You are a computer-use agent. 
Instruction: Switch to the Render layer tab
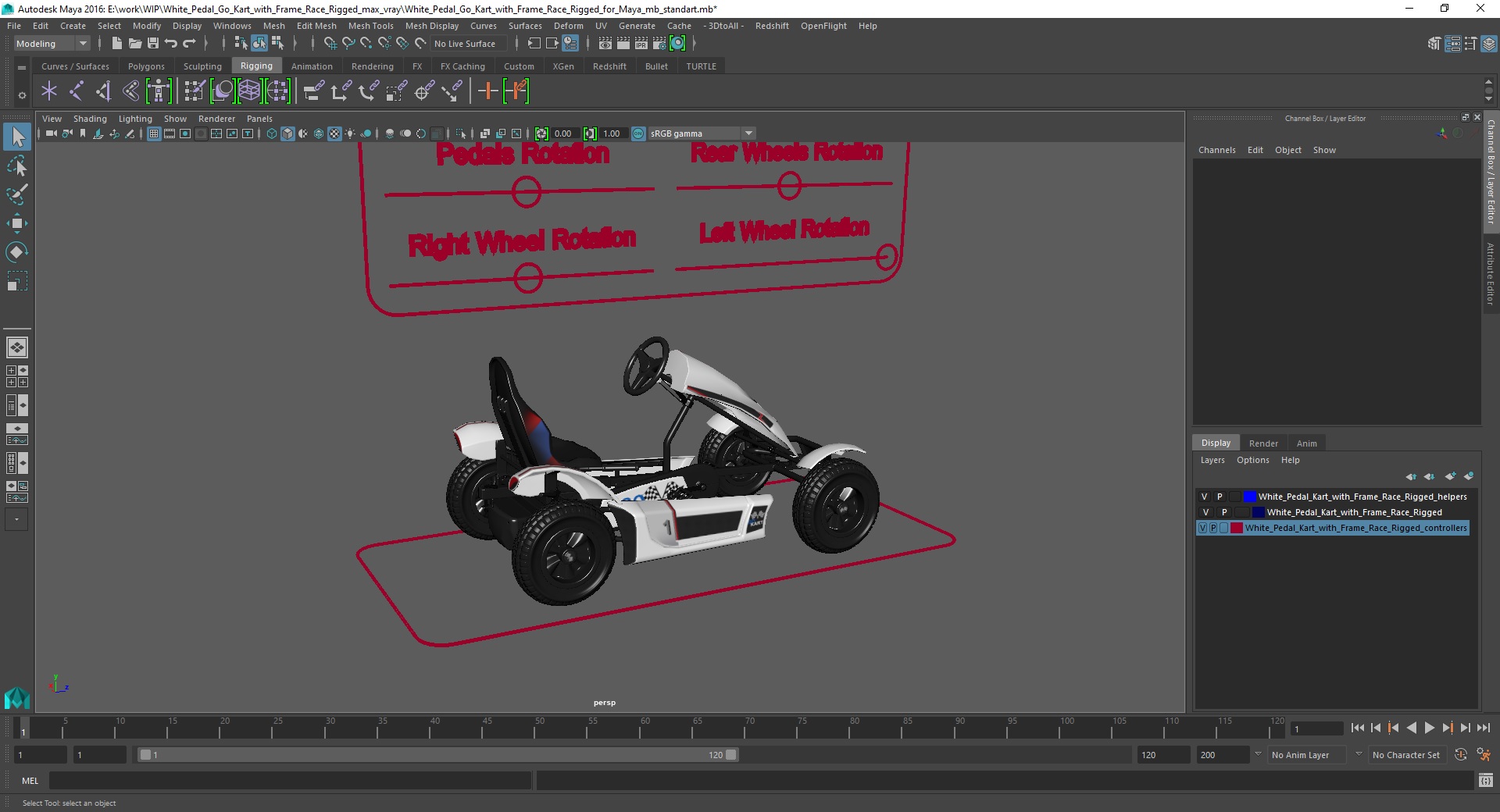click(1263, 443)
